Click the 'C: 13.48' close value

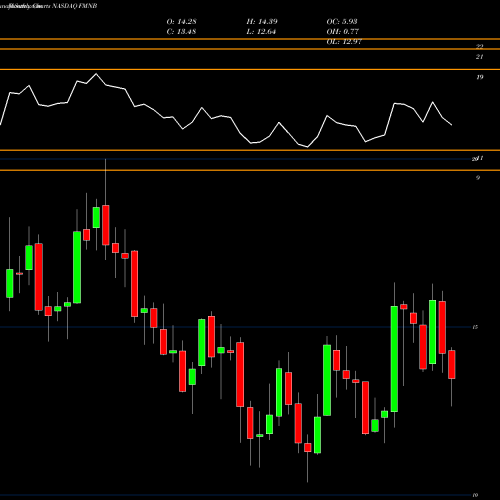click(181, 32)
